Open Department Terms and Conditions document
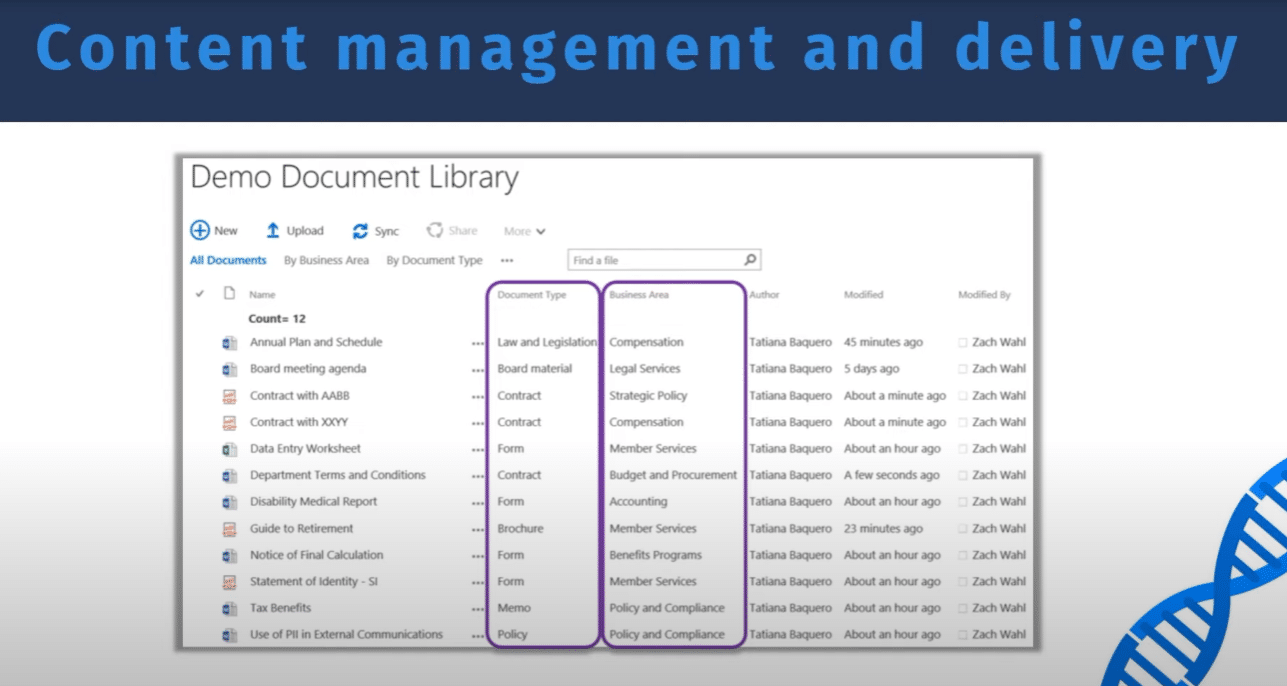1287x686 pixels. click(338, 475)
